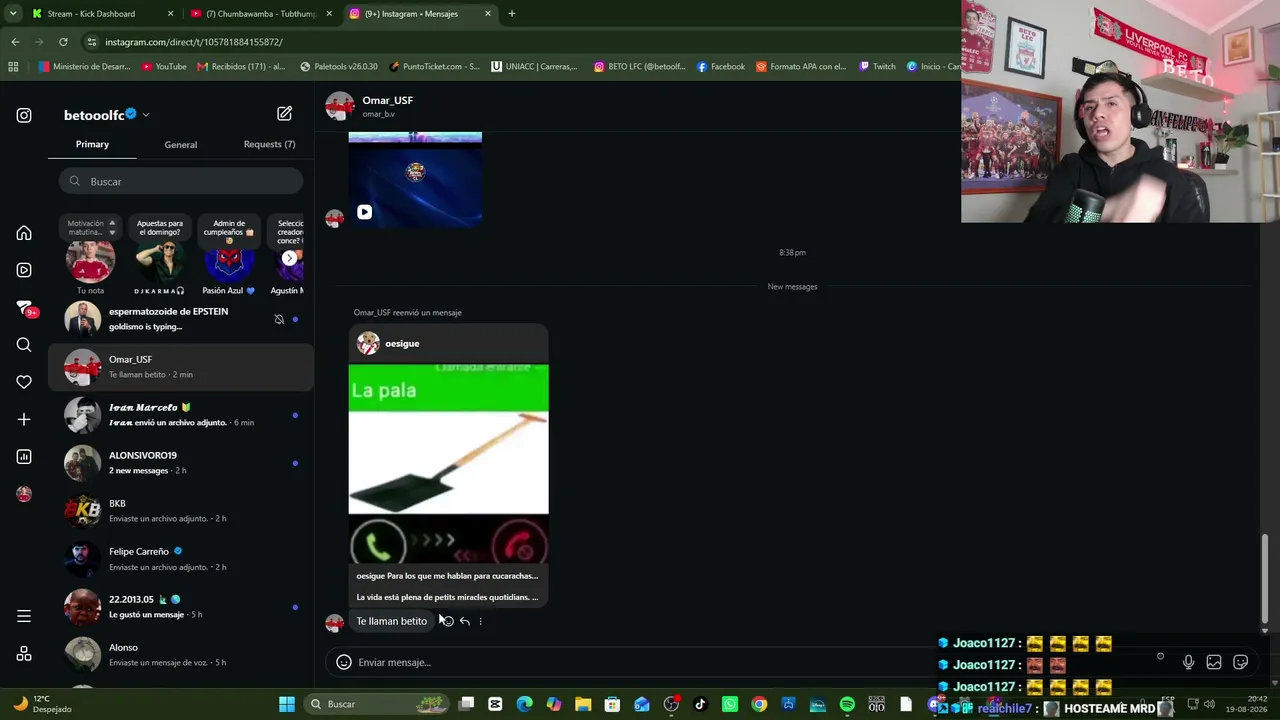Show next notes with the arrow button
The height and width of the screenshot is (720, 1280).
[289, 258]
